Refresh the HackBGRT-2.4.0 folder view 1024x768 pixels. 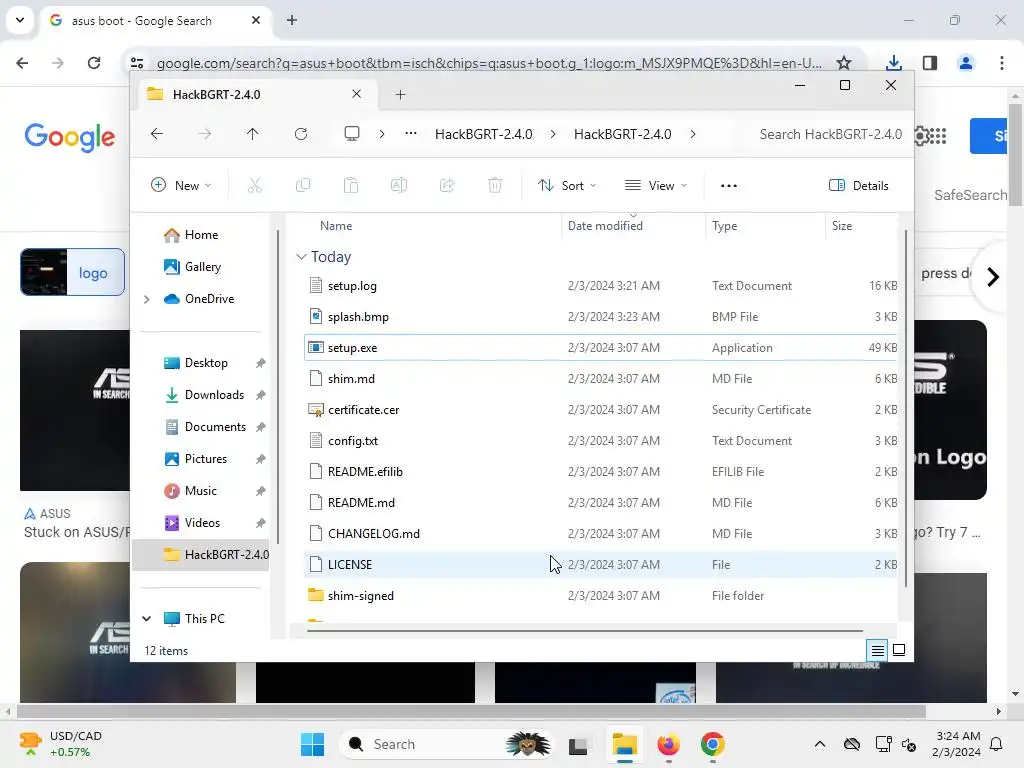click(x=301, y=134)
